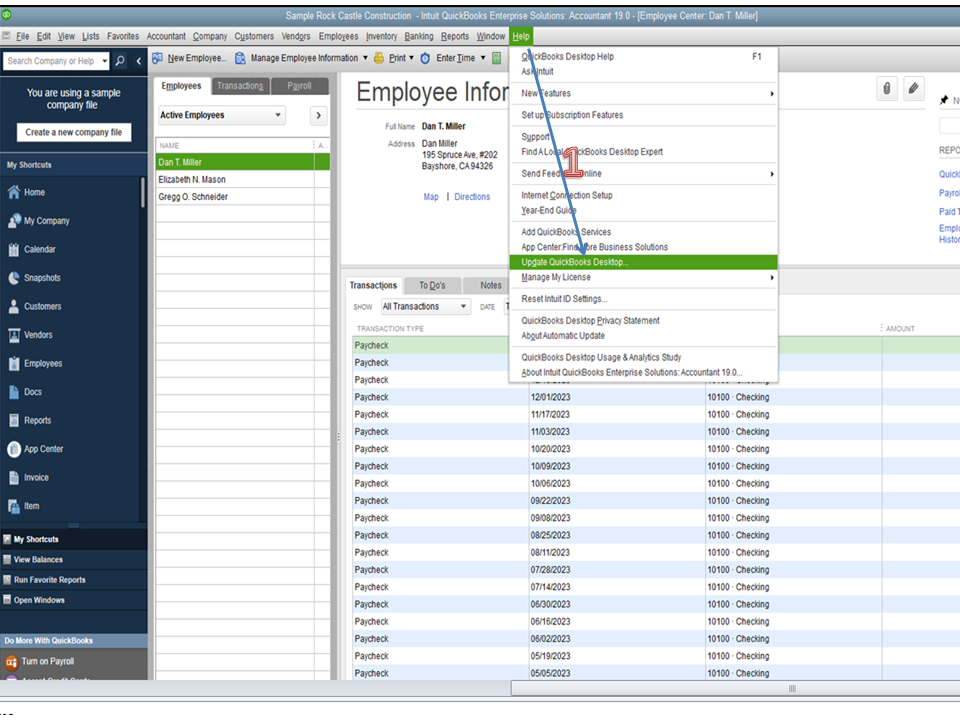Open the Employees menu in menu bar

(x=338, y=36)
